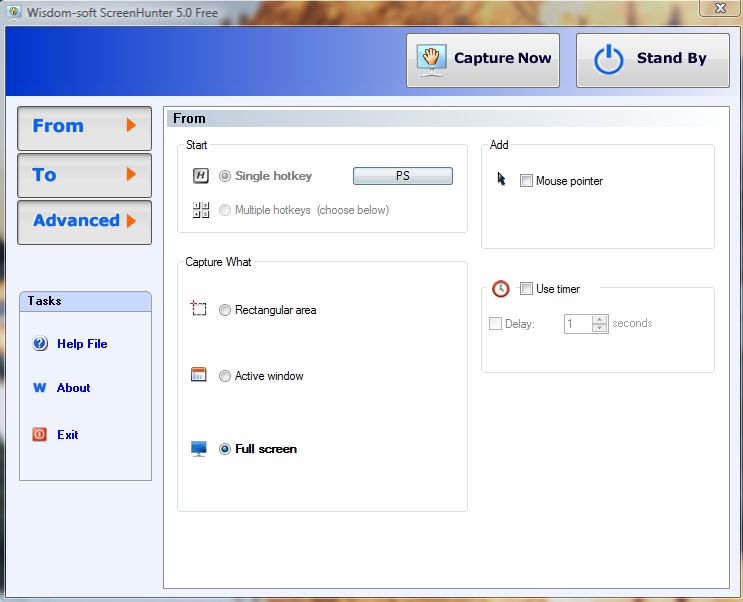
Task: Open the To section arrow
Action: click(x=131, y=174)
